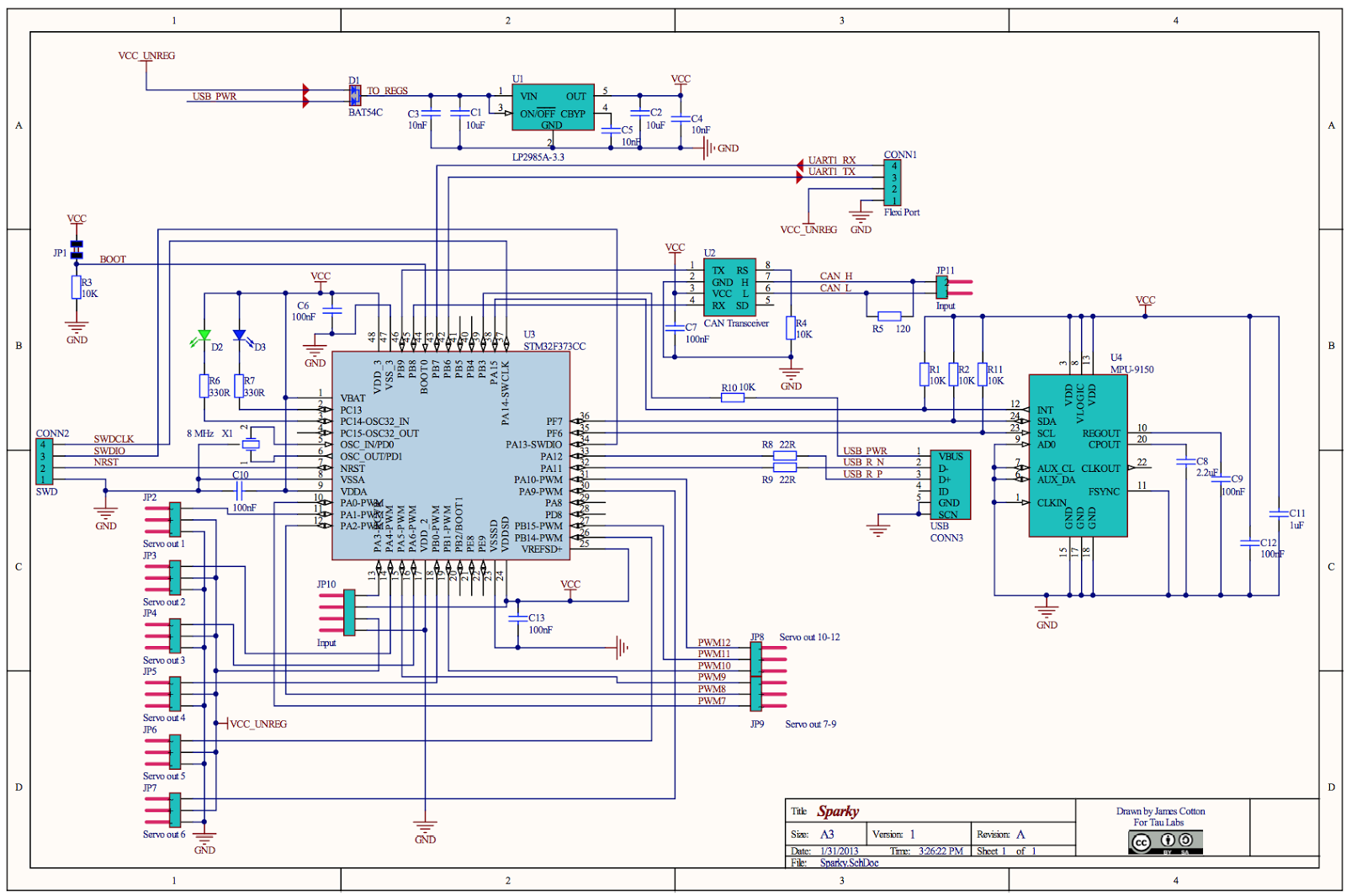Select the R7 330R resistor
The height and width of the screenshot is (896, 1346).
click(240, 386)
